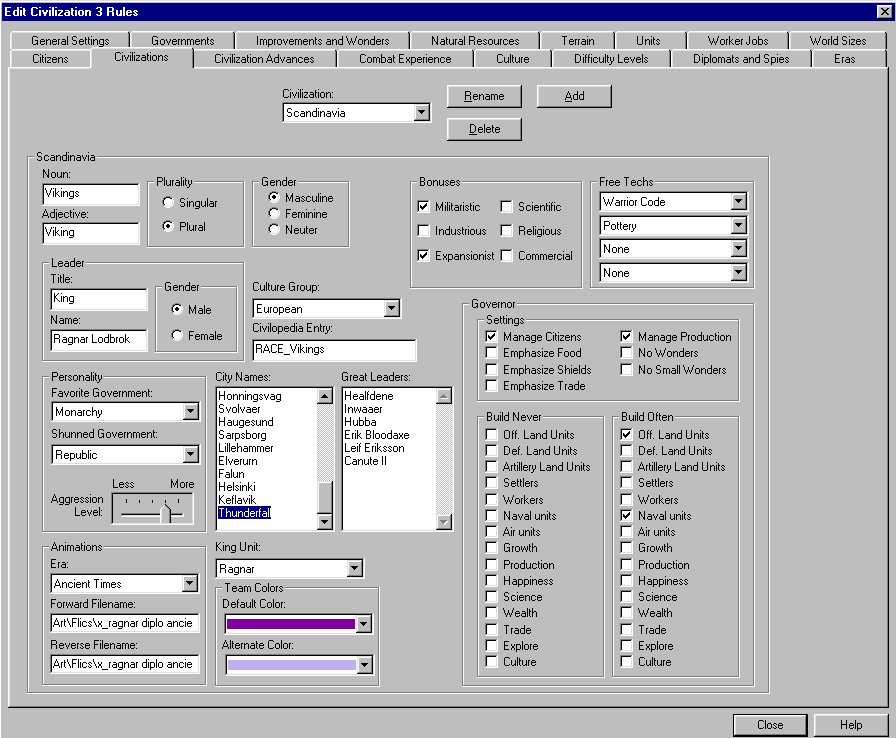
Task: Open the Difficulty Levels tab
Action: 611,59
